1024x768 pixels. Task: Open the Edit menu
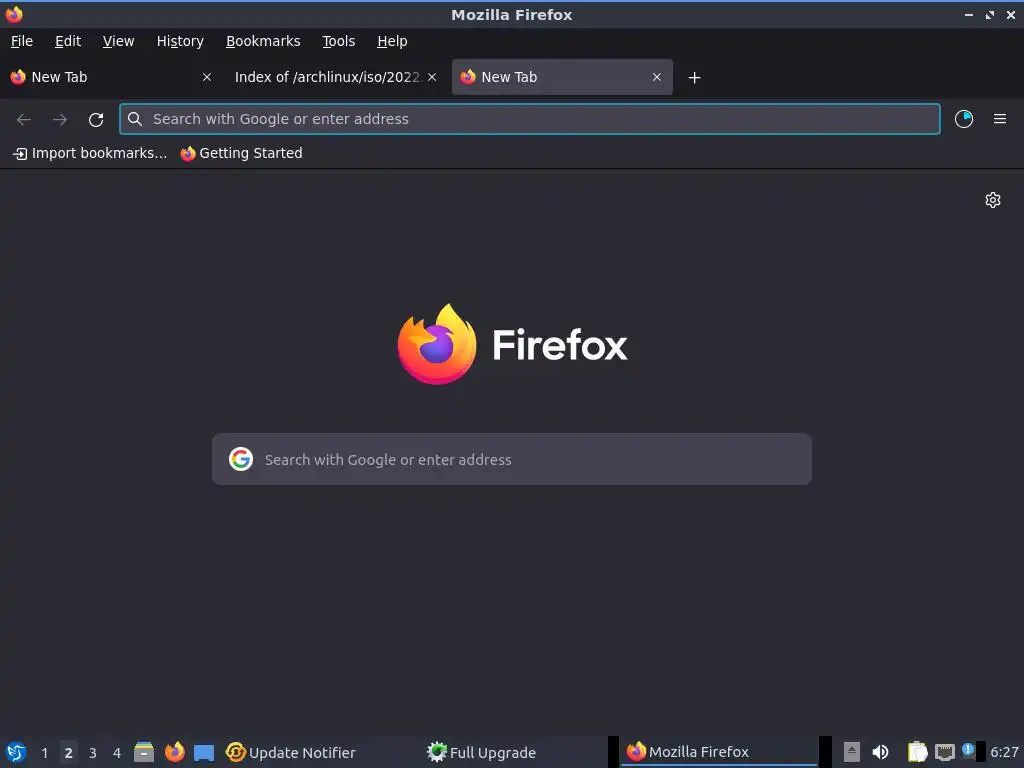coord(68,41)
